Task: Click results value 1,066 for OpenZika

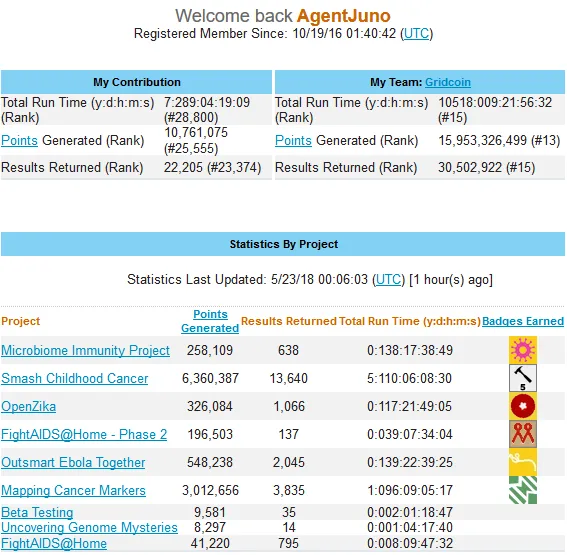Action: (x=289, y=406)
